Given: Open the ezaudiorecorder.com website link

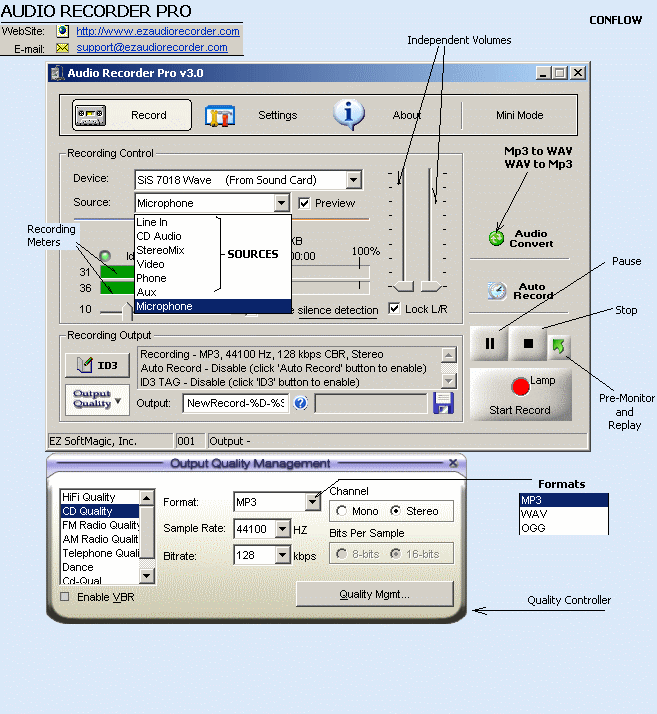Looking at the screenshot, I should click(x=158, y=31).
